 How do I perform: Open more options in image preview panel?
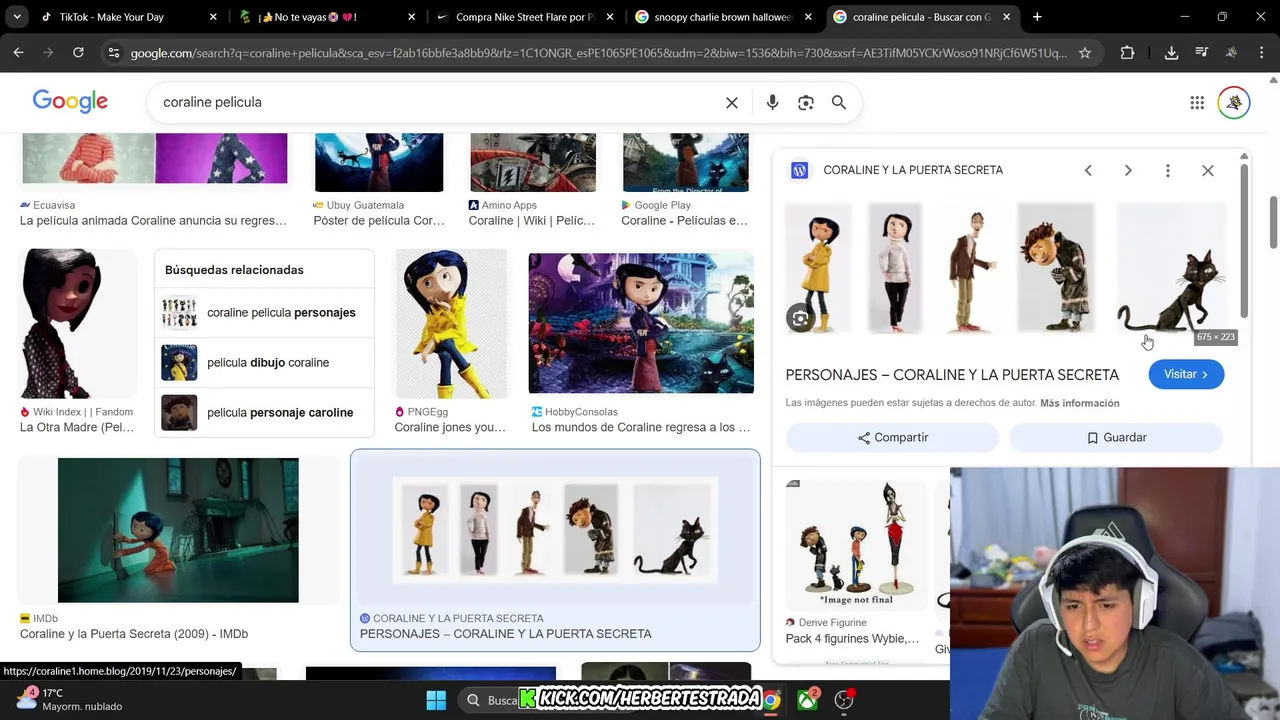click(x=1167, y=170)
